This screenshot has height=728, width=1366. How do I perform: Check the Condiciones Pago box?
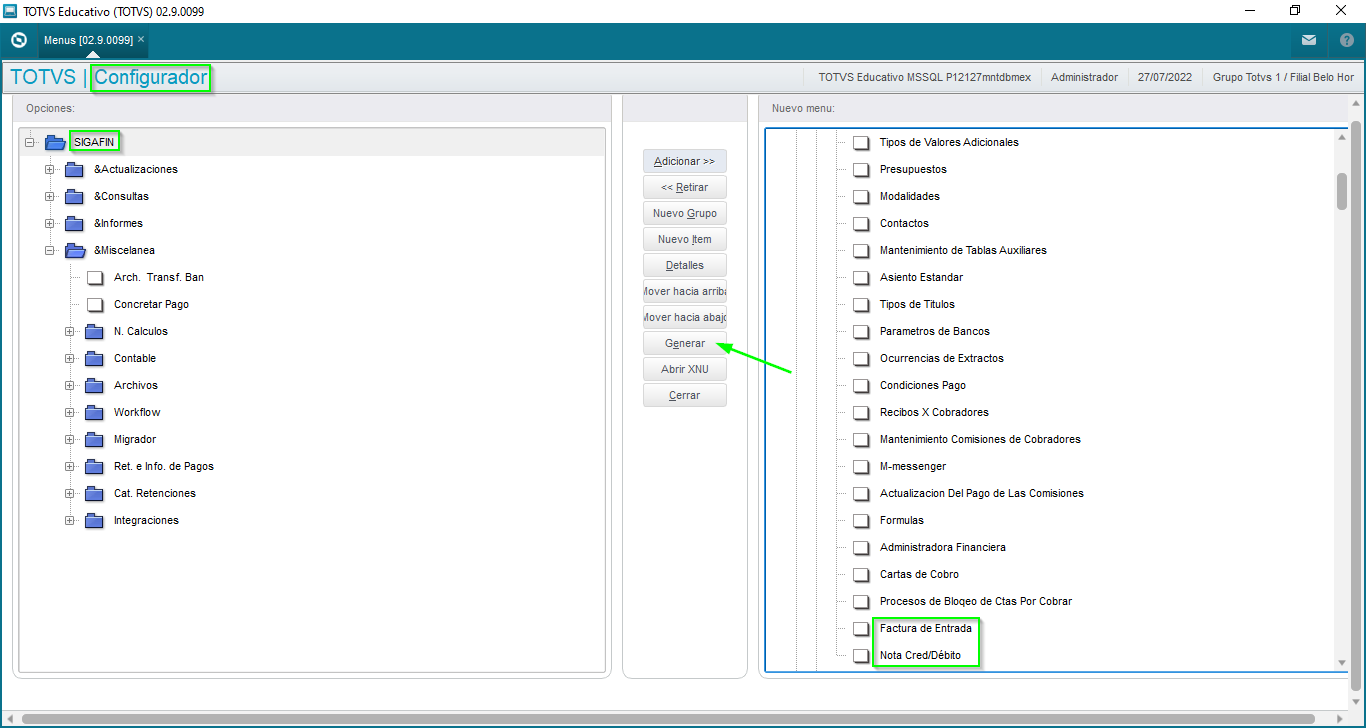(861, 385)
